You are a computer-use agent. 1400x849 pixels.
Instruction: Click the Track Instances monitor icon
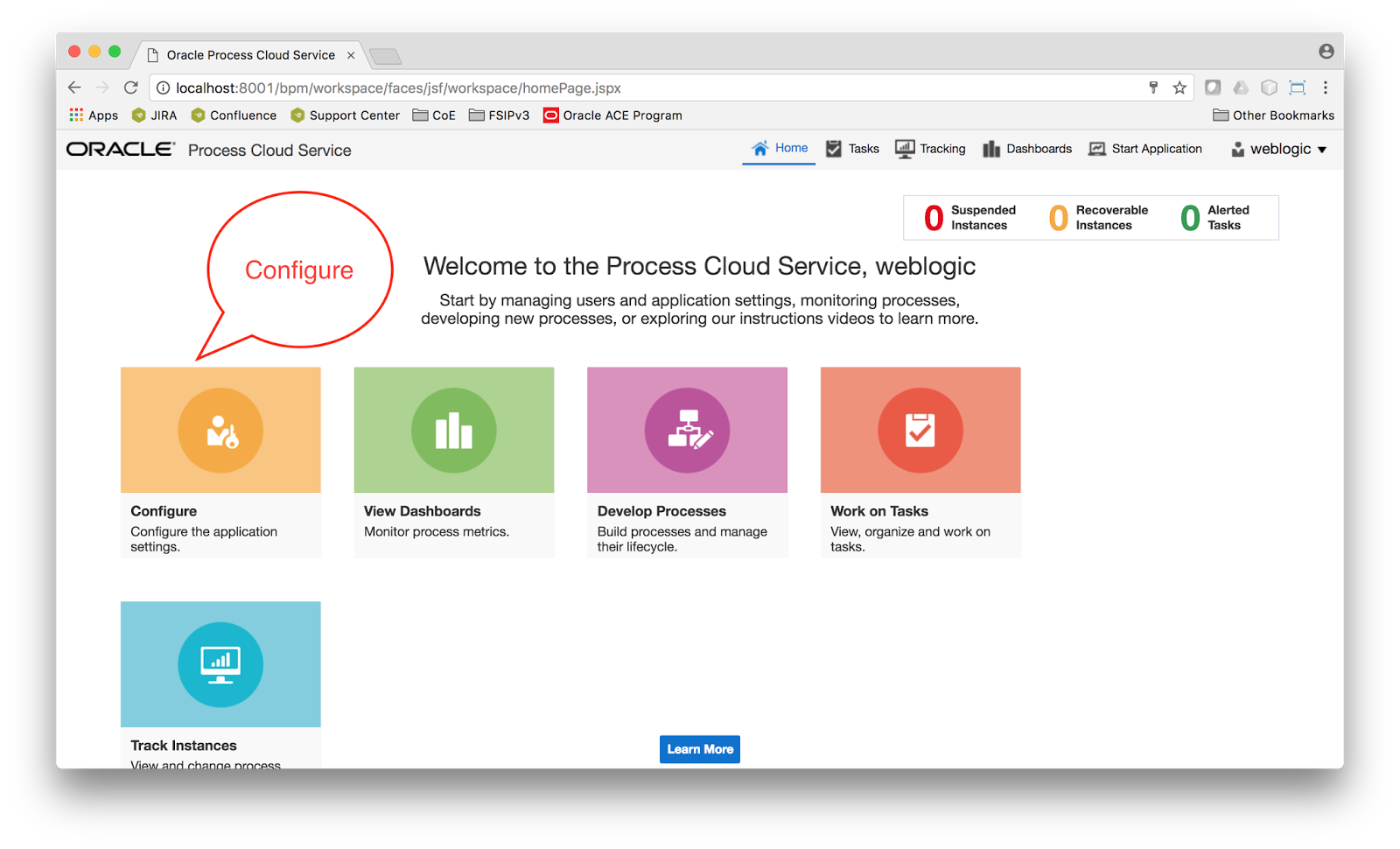(220, 664)
